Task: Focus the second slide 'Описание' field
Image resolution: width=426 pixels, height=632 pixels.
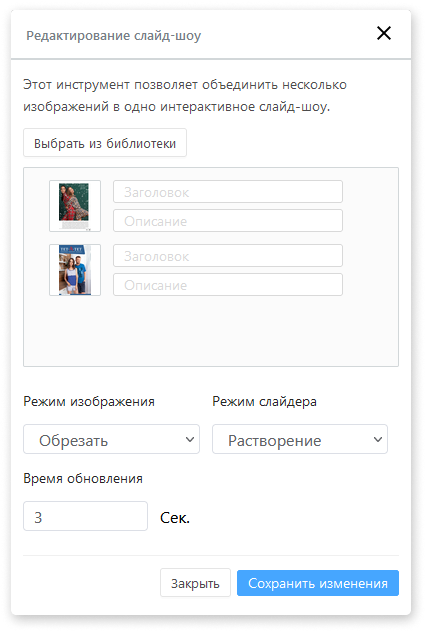Action: pyautogui.click(x=228, y=285)
